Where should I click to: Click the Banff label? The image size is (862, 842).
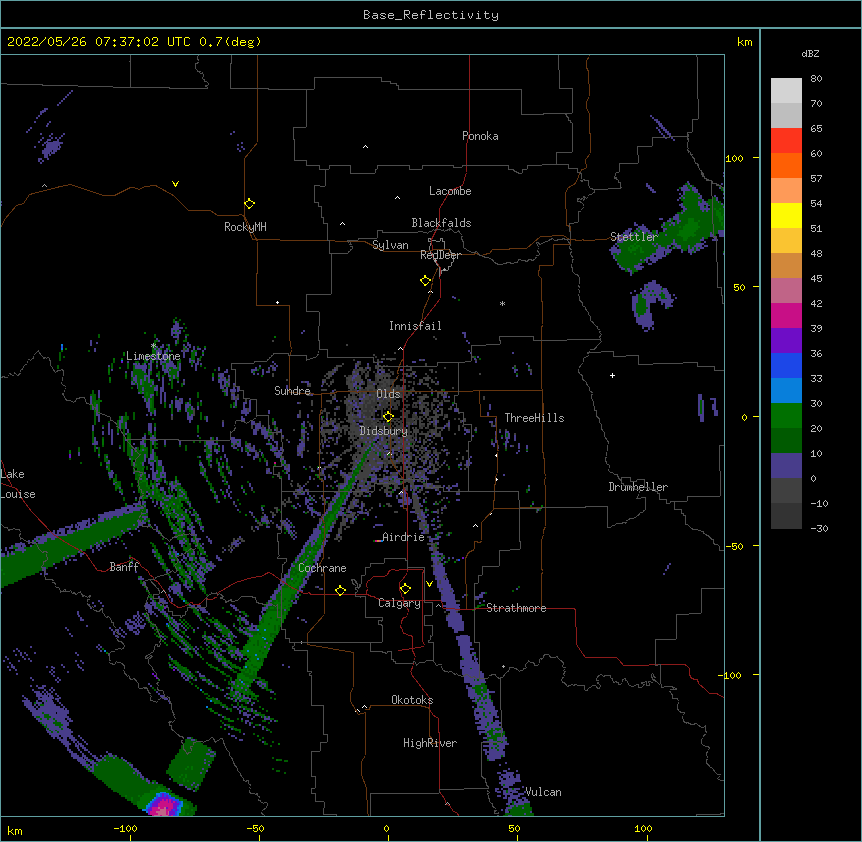124,567
